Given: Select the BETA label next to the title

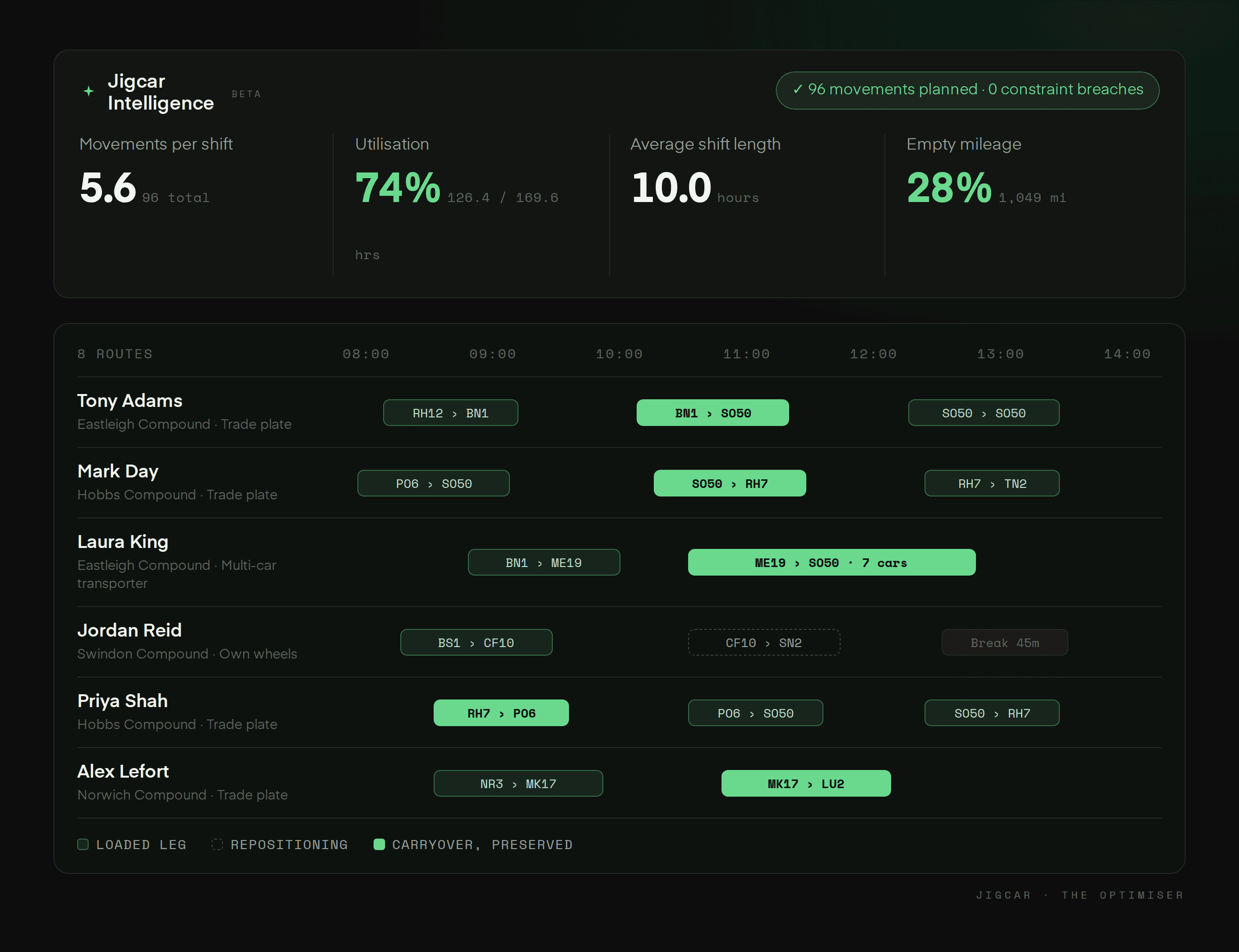Looking at the screenshot, I should click(x=246, y=94).
